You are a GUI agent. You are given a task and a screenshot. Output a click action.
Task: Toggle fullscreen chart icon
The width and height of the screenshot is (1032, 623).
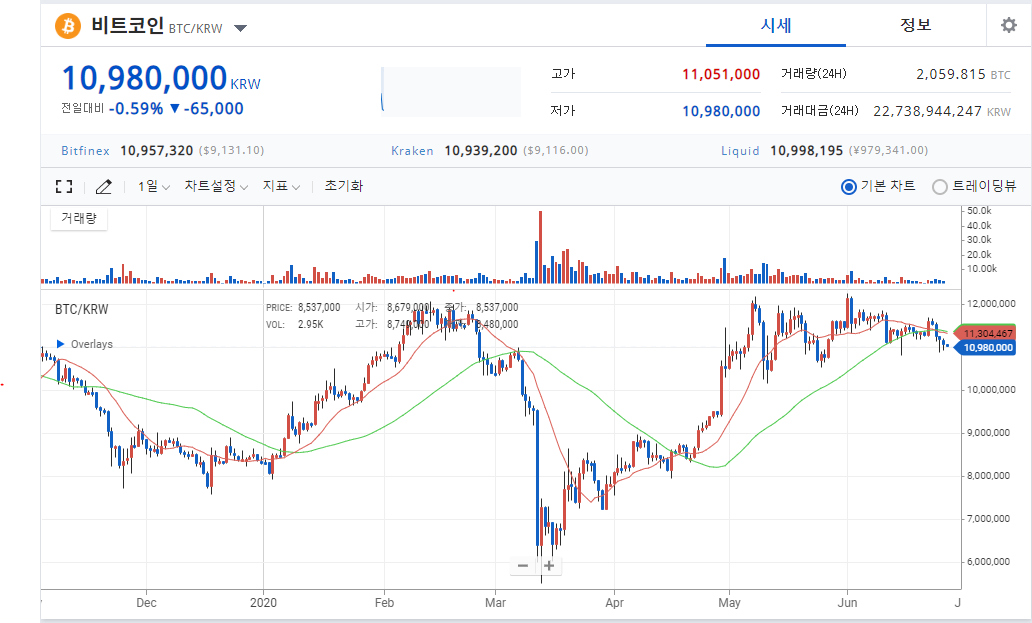tap(64, 187)
